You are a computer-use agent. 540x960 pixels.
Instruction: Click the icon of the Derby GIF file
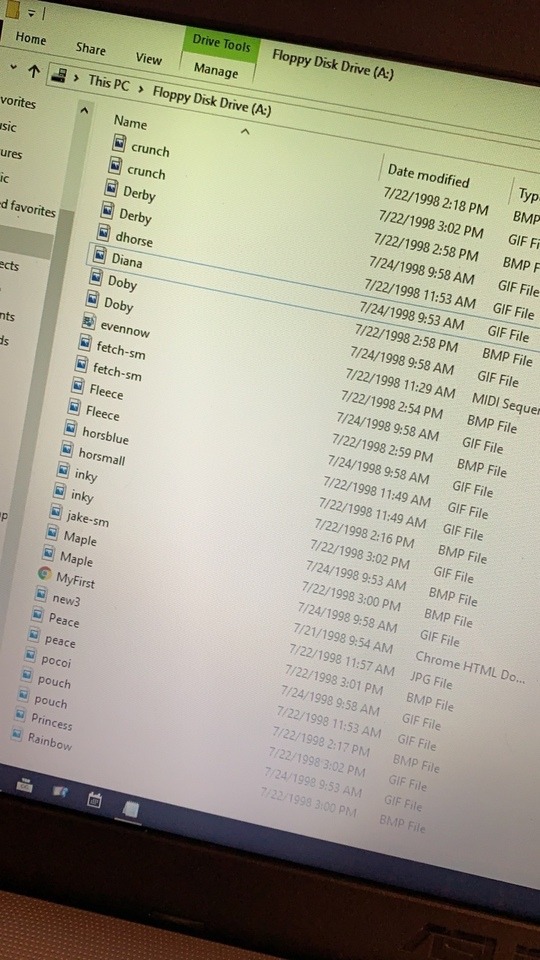pos(108,211)
